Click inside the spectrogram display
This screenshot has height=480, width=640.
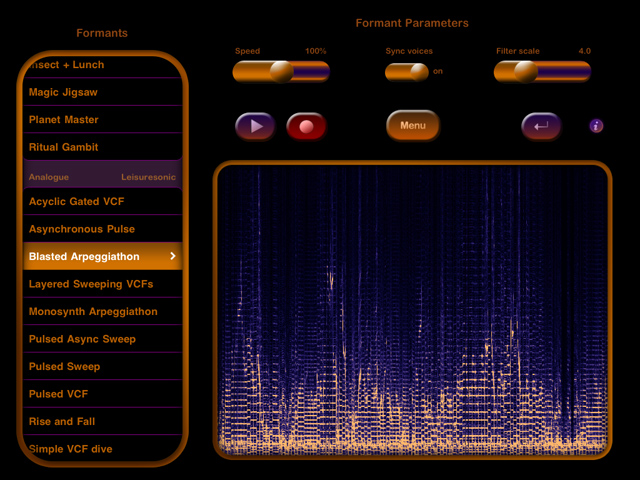[412, 310]
